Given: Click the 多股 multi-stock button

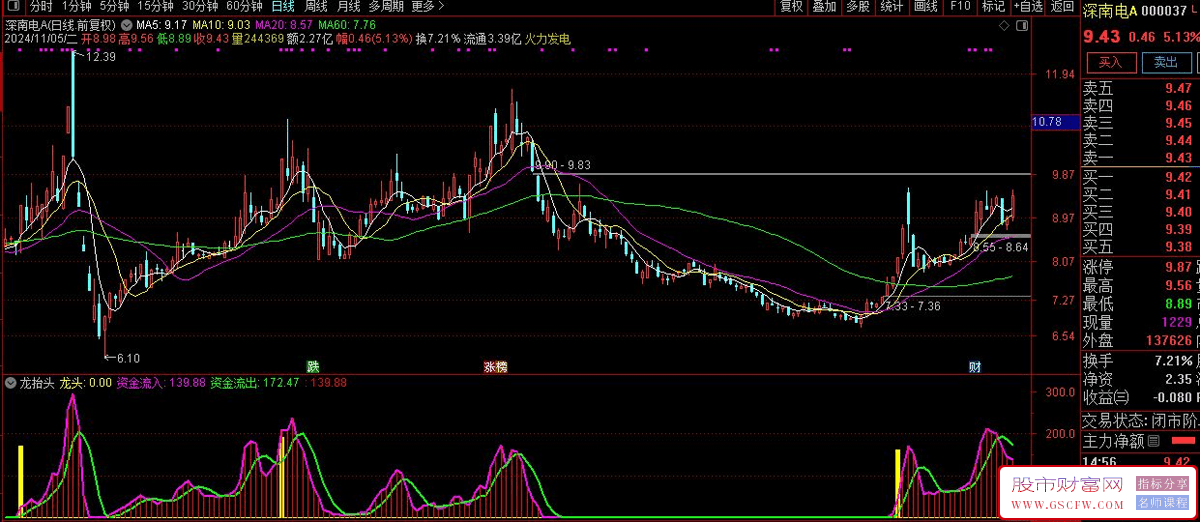Looking at the screenshot, I should pos(857,6).
